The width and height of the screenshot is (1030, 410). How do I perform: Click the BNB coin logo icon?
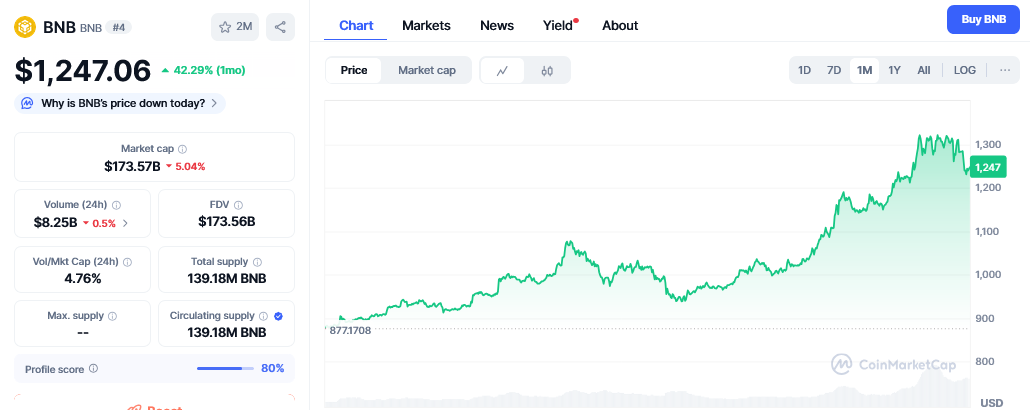(x=25, y=27)
